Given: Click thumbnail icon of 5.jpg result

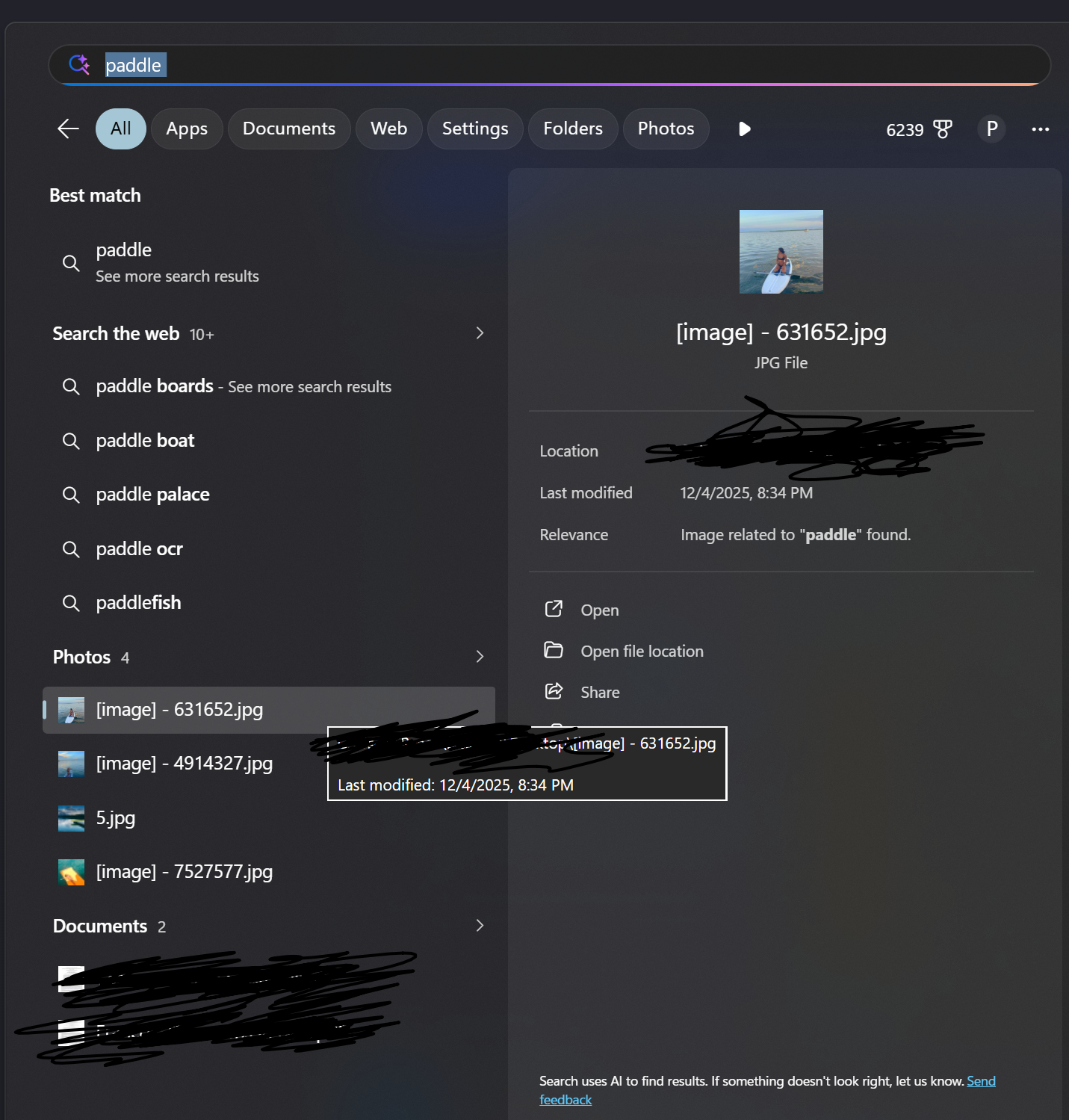Looking at the screenshot, I should tap(71, 818).
